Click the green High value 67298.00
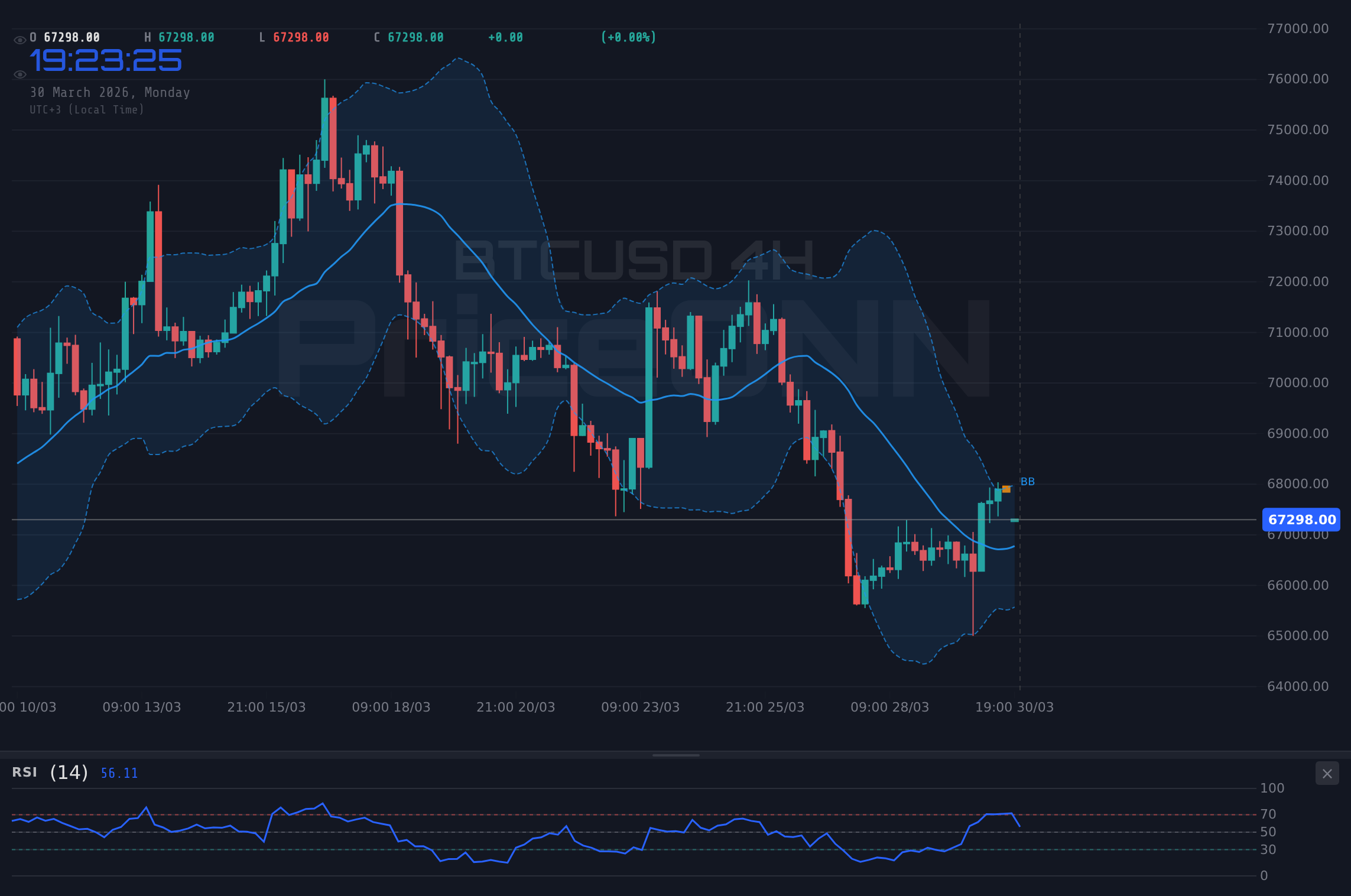Image resolution: width=1351 pixels, height=896 pixels. pos(184,37)
